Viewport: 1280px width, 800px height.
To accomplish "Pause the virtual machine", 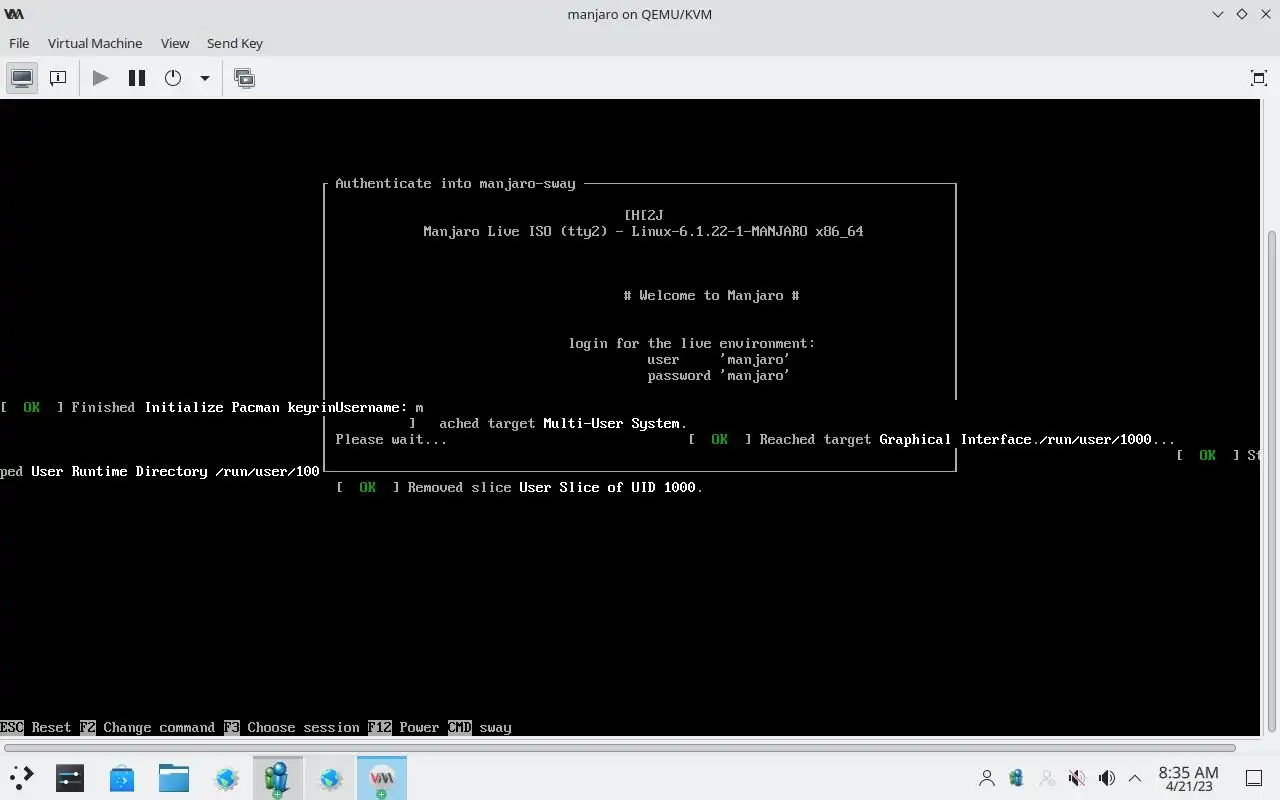I will pyautogui.click(x=137, y=78).
